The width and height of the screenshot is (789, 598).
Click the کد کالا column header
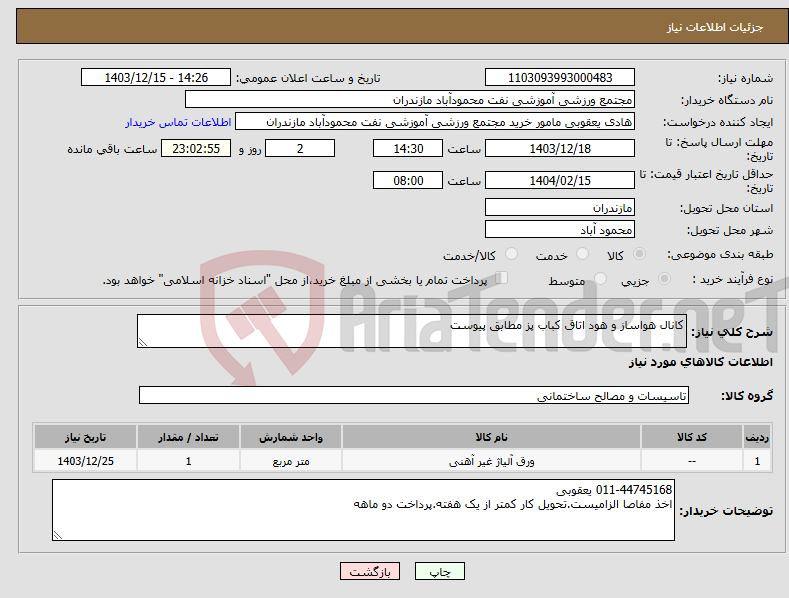coord(692,437)
